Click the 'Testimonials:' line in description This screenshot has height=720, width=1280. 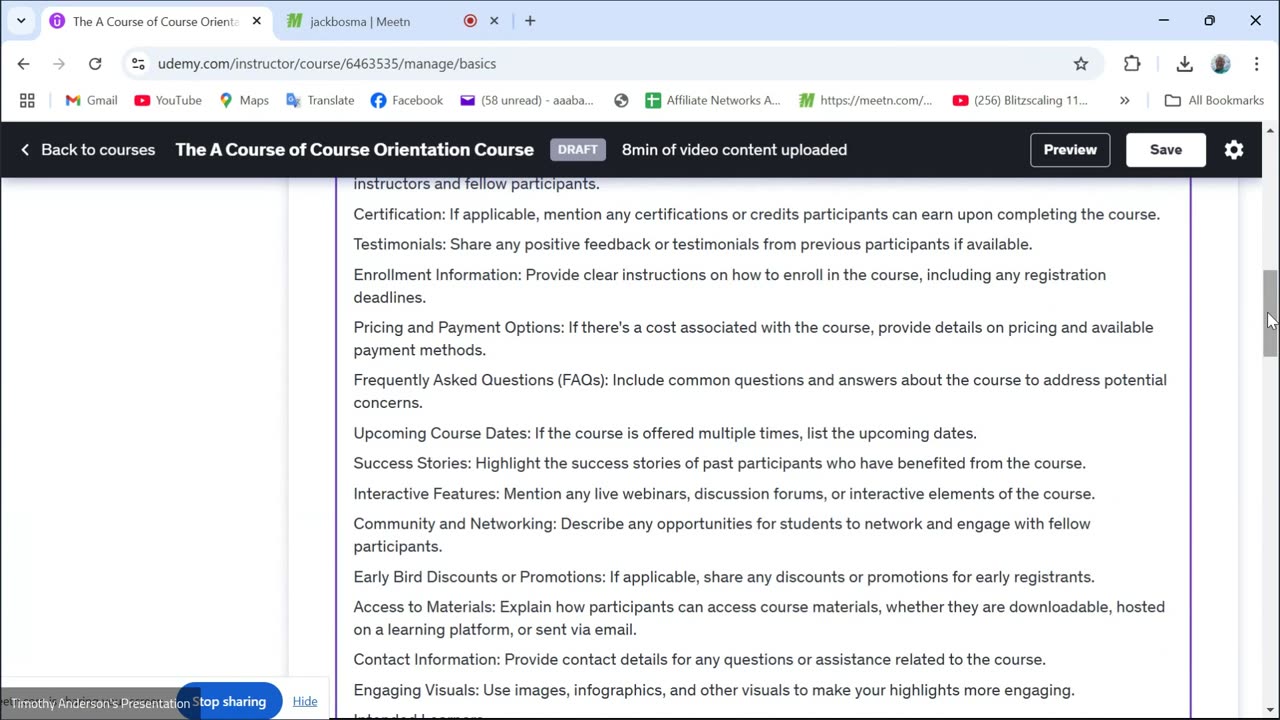point(692,244)
